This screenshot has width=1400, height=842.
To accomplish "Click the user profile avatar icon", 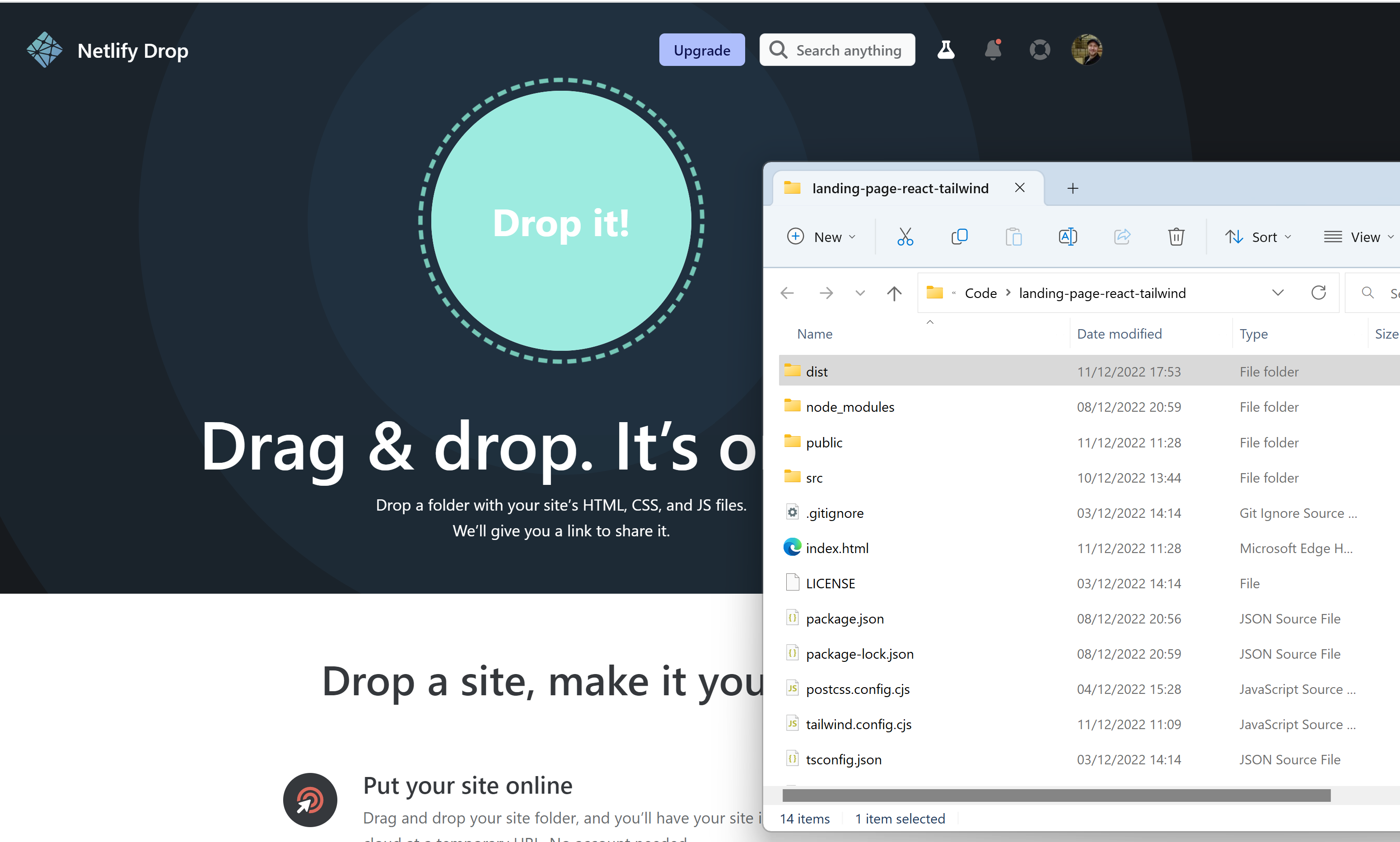I will point(1087,50).
